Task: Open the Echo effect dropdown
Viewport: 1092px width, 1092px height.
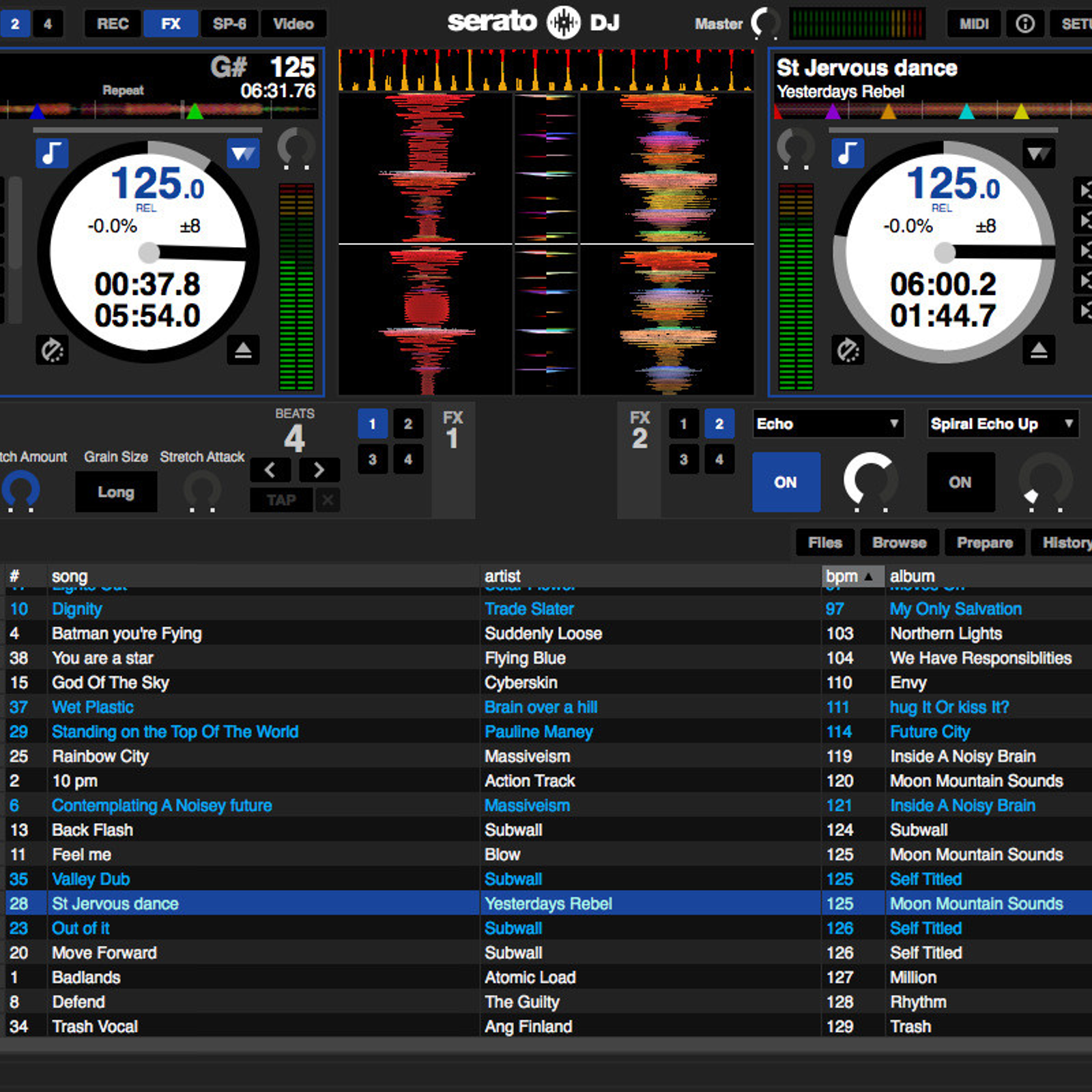Action: tap(829, 424)
